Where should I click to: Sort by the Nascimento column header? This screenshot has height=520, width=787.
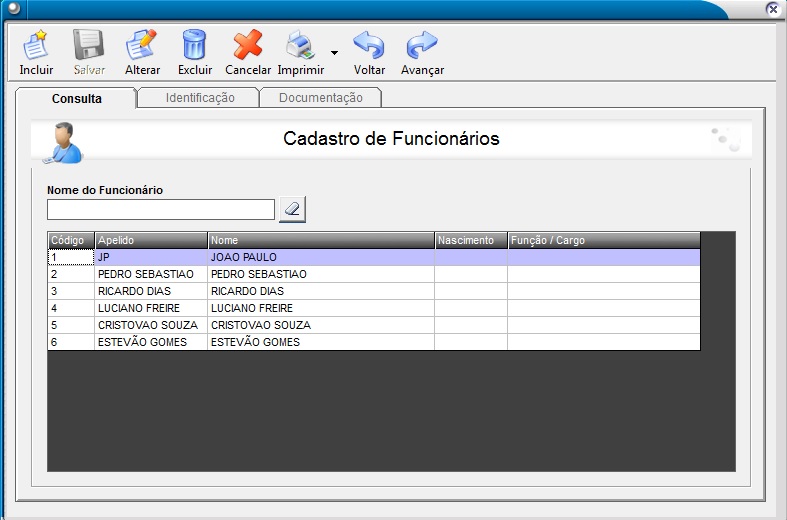pyautogui.click(x=471, y=240)
